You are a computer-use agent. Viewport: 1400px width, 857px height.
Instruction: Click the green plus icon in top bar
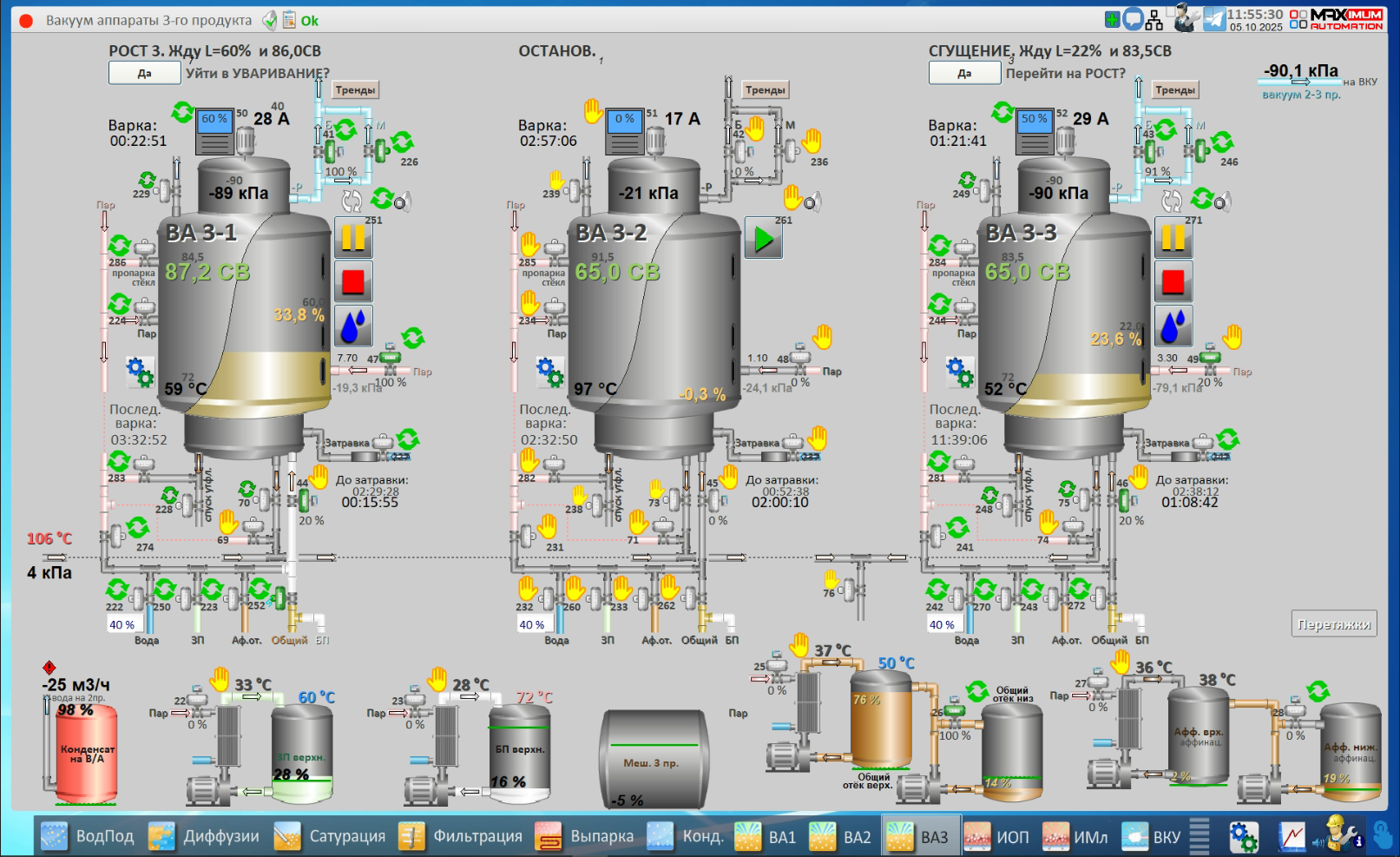[x=1112, y=19]
